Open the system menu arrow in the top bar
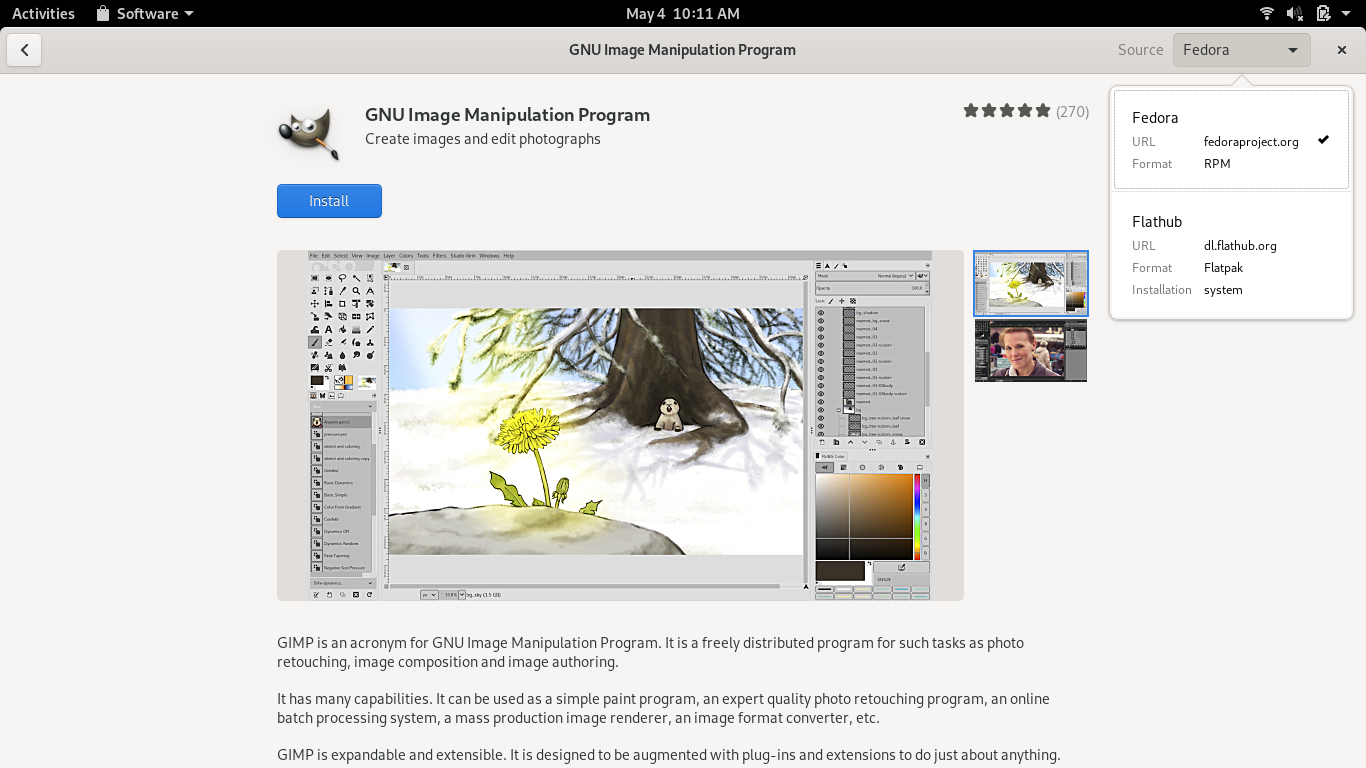Image resolution: width=1366 pixels, height=768 pixels. click(1346, 14)
